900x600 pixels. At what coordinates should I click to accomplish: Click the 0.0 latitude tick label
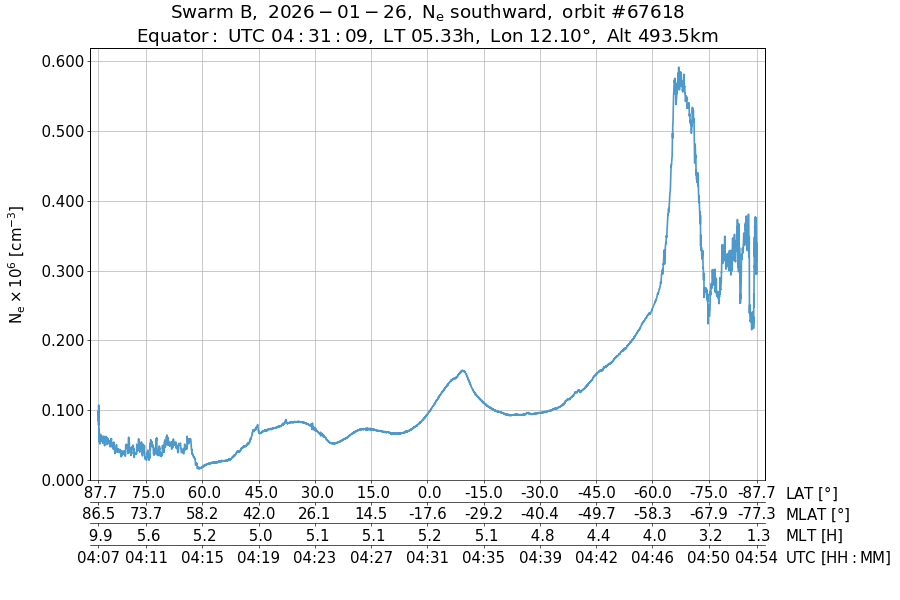click(428, 493)
